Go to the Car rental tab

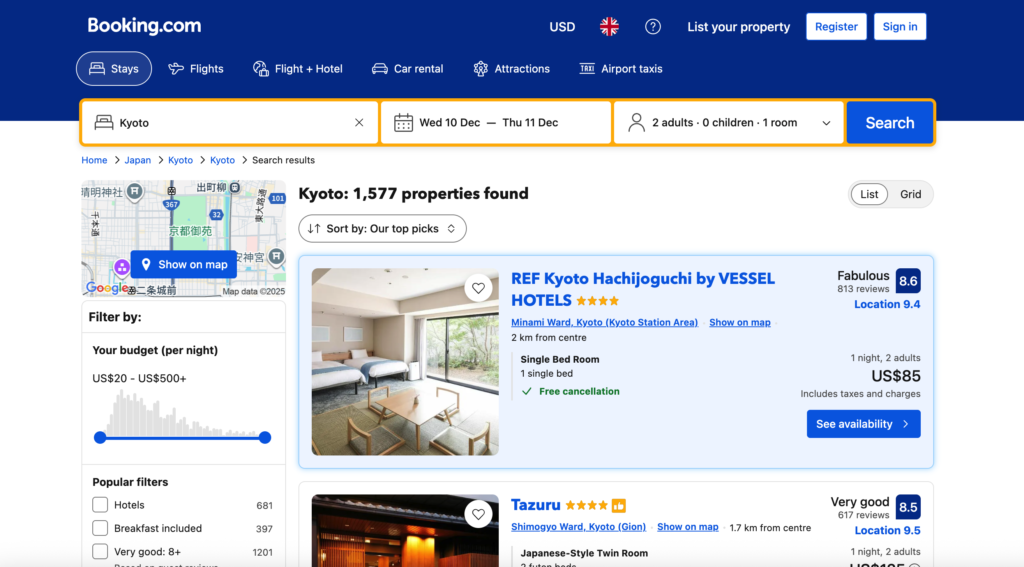[407, 69]
